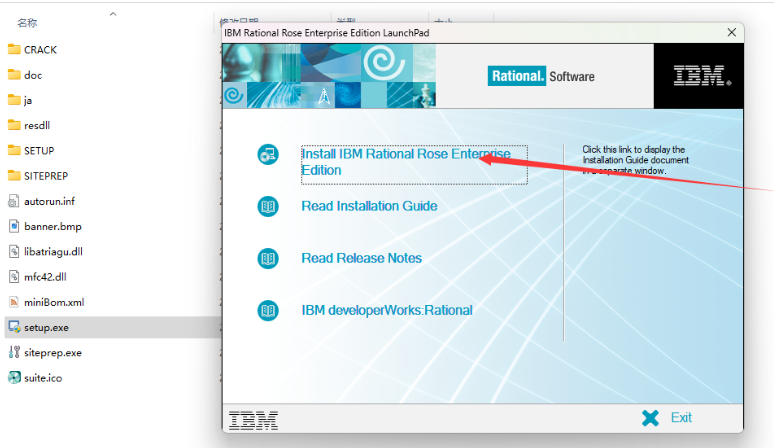Select the libatriagu.dll file icon
Viewport: 774px width, 448px height.
click(14, 251)
